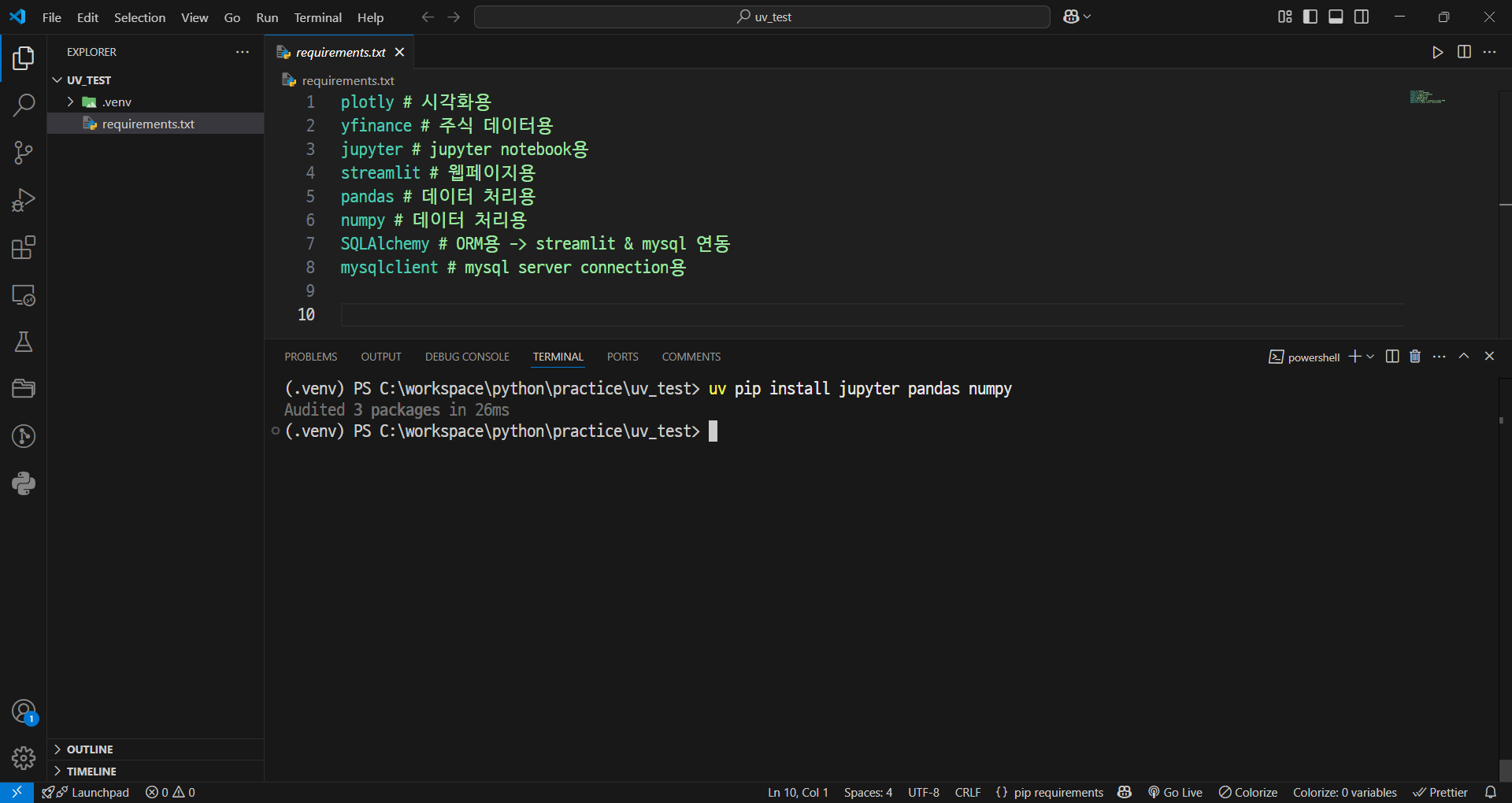Image resolution: width=1512 pixels, height=803 pixels.
Task: Go forward with the navigation arrow
Action: [454, 17]
